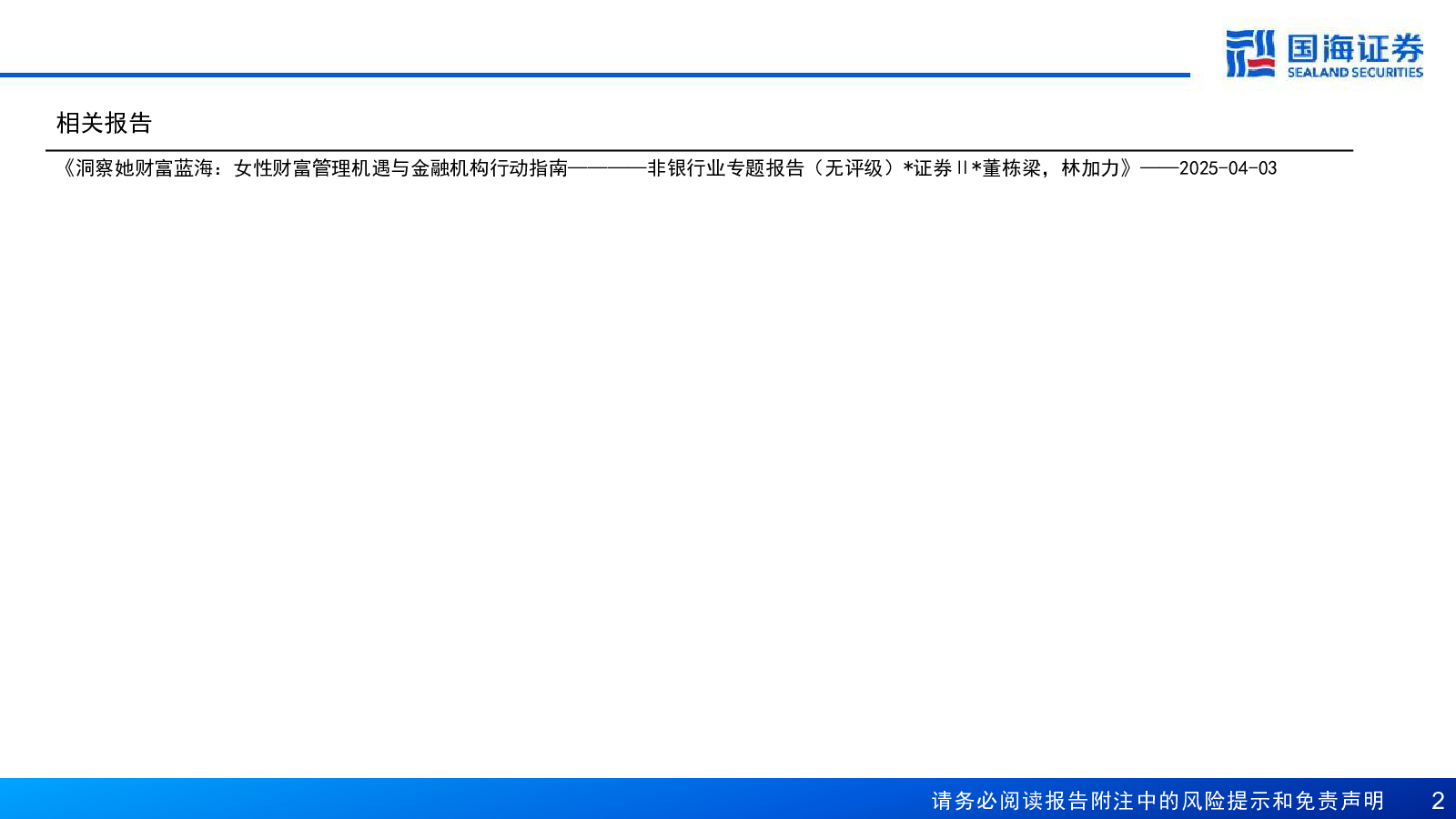Viewport: 1456px width, 819px height.
Task: Click the page number 2
Action: pos(1438,801)
